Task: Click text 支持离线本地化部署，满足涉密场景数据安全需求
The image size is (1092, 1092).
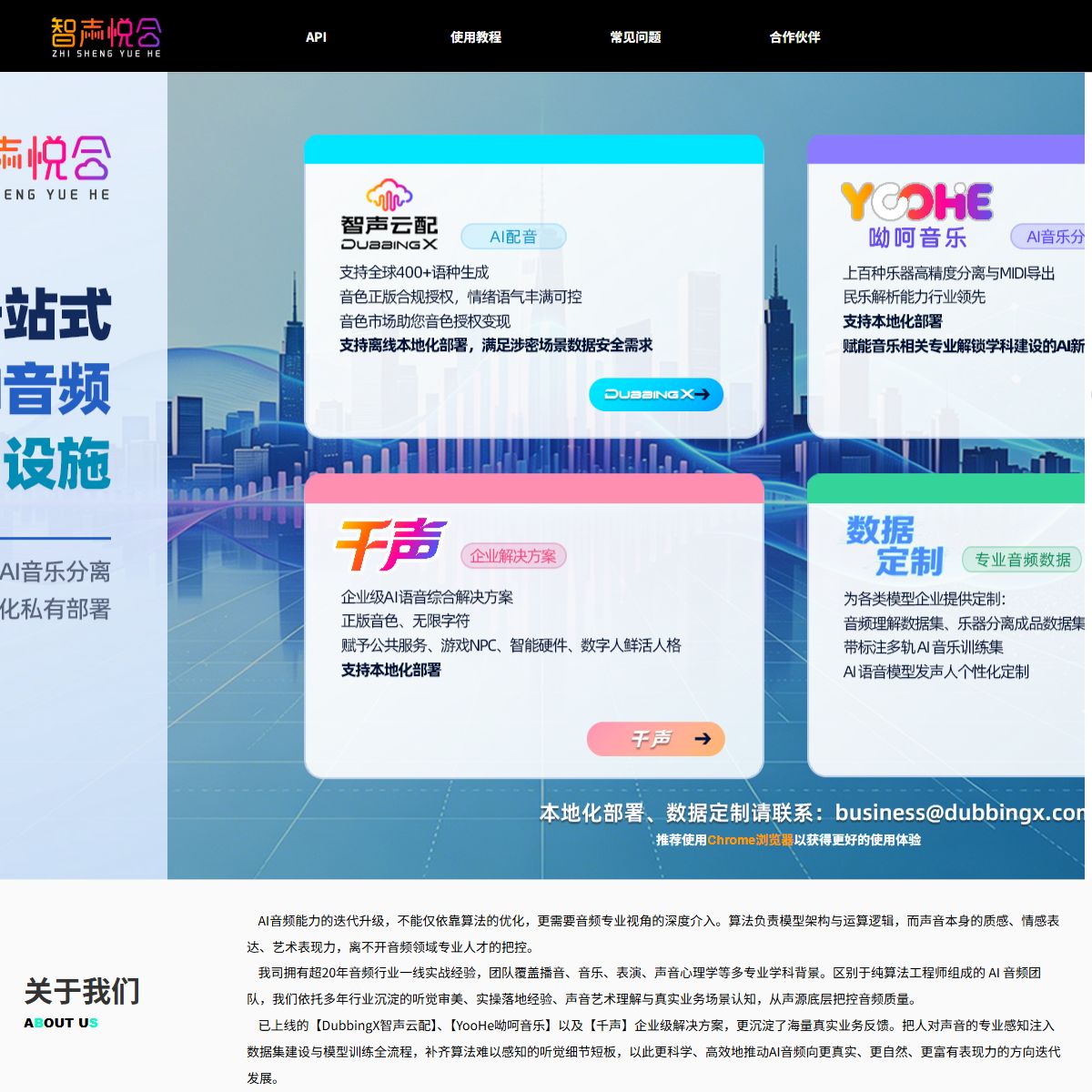Action: pyautogui.click(x=496, y=345)
